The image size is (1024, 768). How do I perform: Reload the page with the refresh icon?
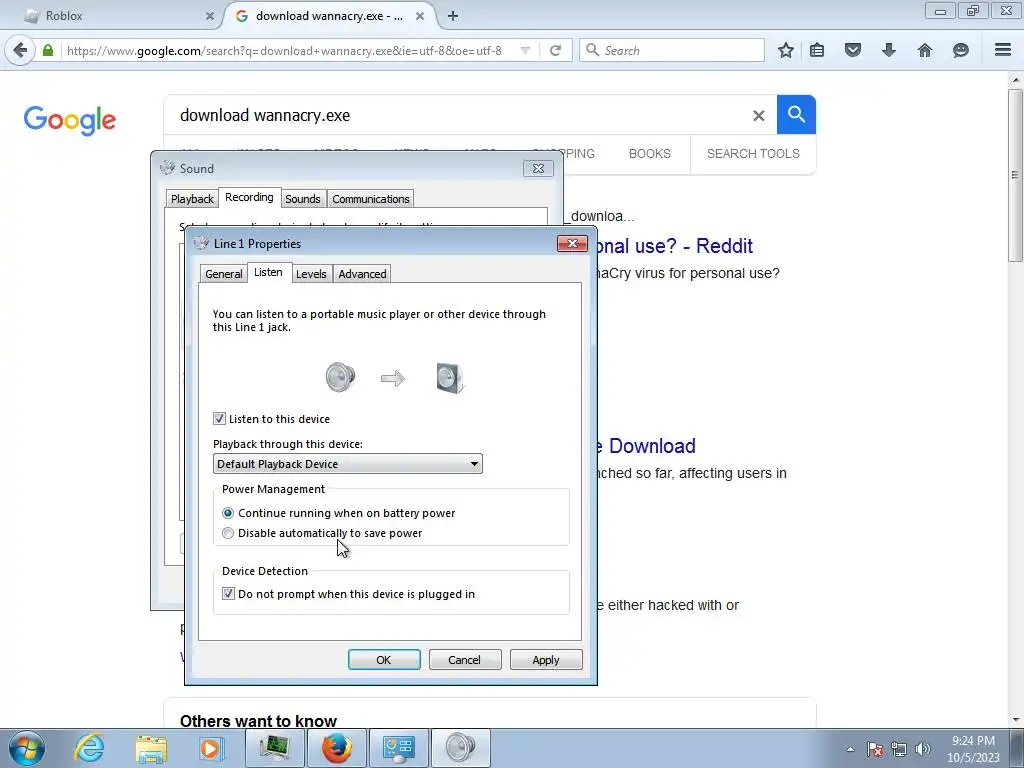tap(555, 50)
